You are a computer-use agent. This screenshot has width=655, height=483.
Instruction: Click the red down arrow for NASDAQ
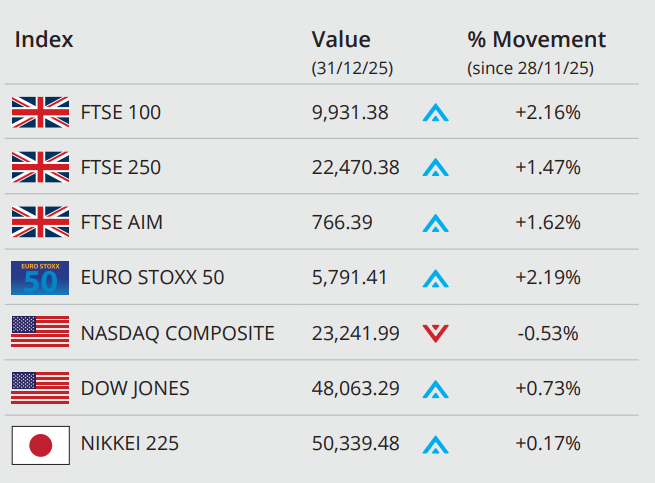435,333
